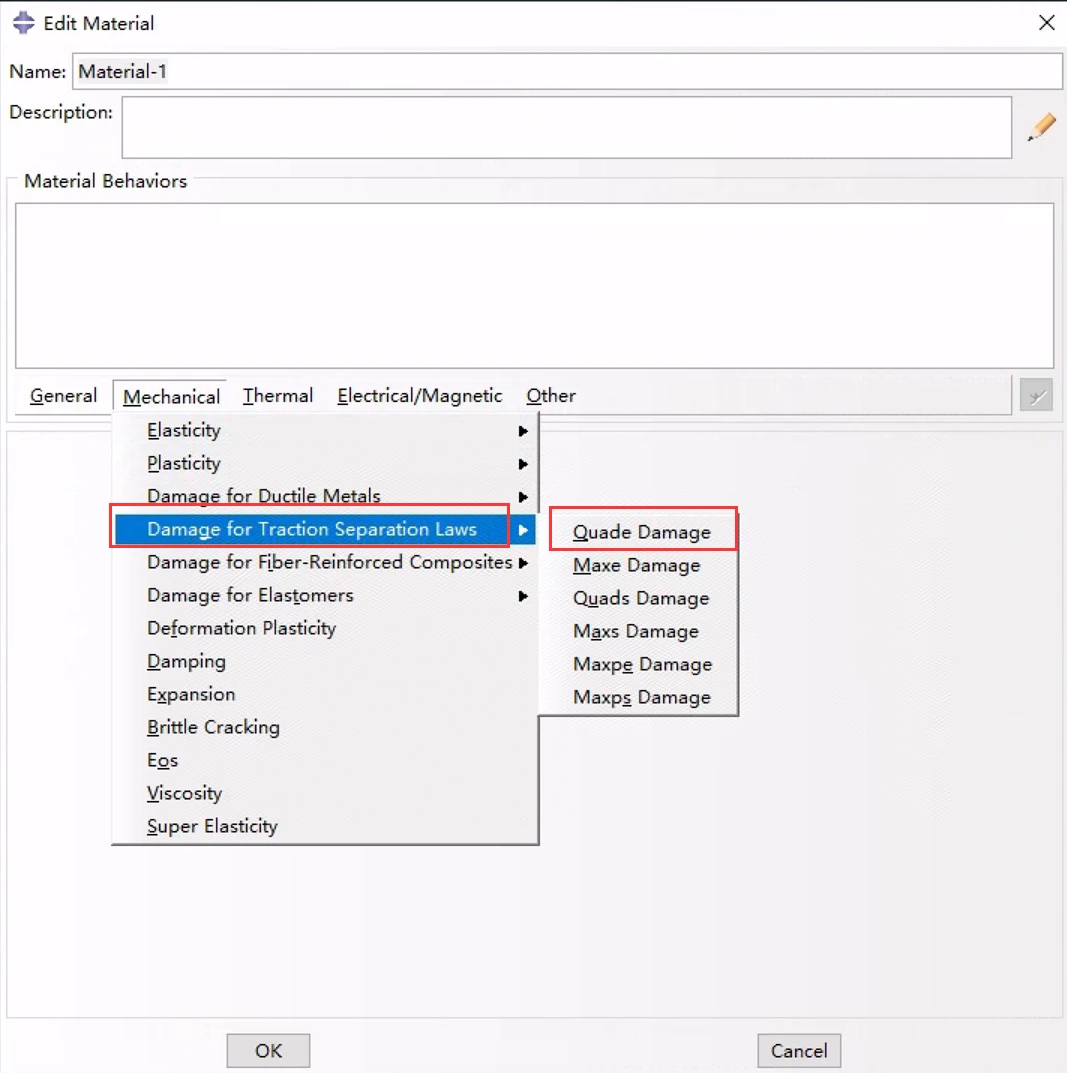Screen dimensions: 1067x1073
Task: Select Viscosity option
Action: pos(326,793)
